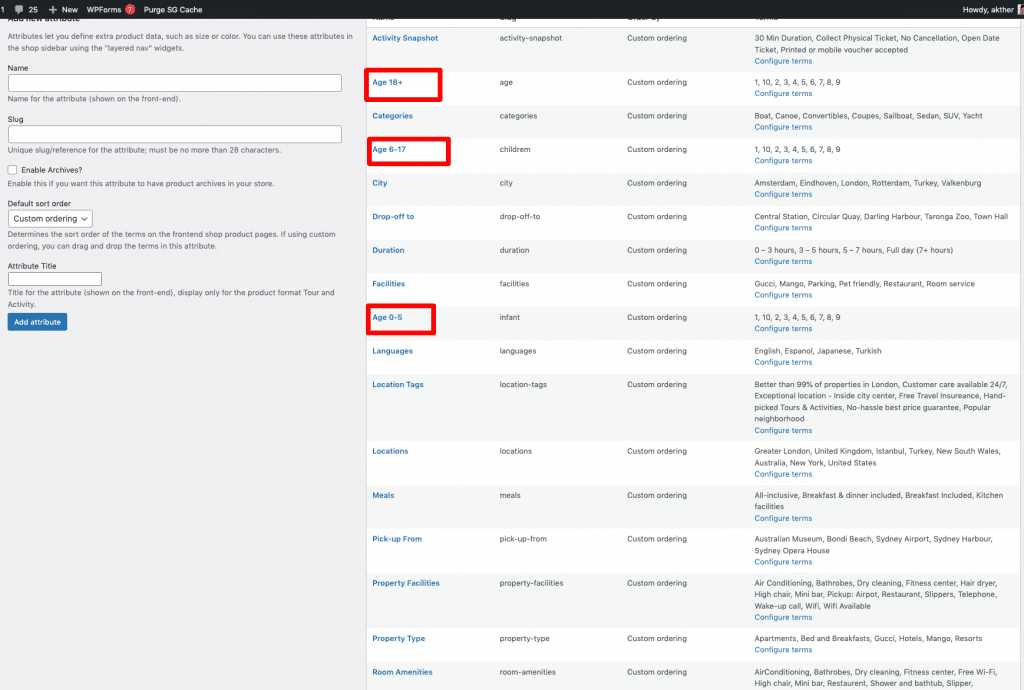Viewport: 1024px width, 690px height.
Task: Configure terms for Meals
Action: click(783, 518)
